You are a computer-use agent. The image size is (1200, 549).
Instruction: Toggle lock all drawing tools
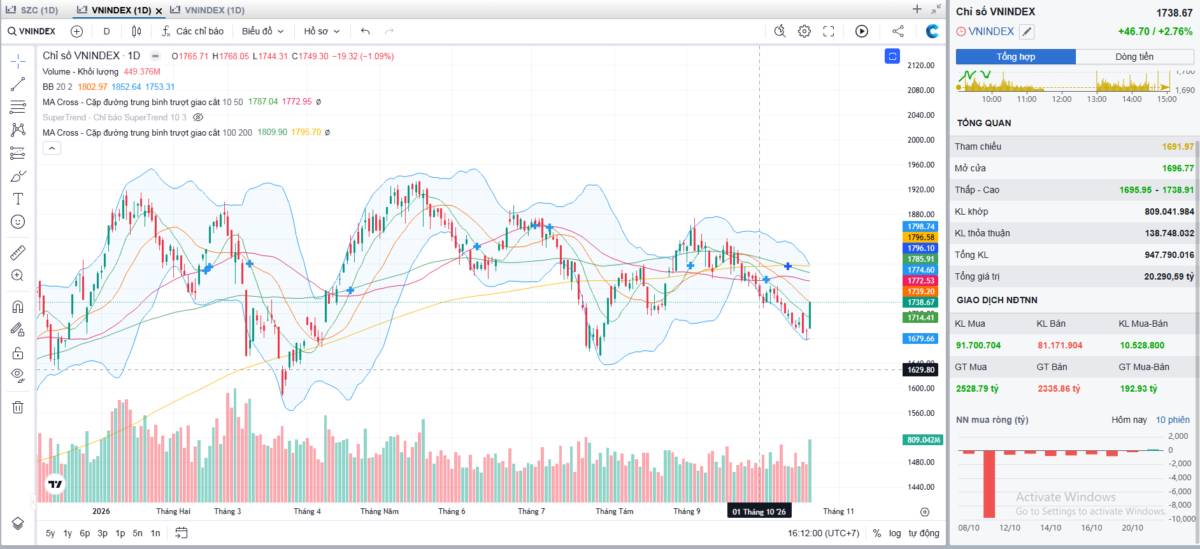pyautogui.click(x=18, y=352)
